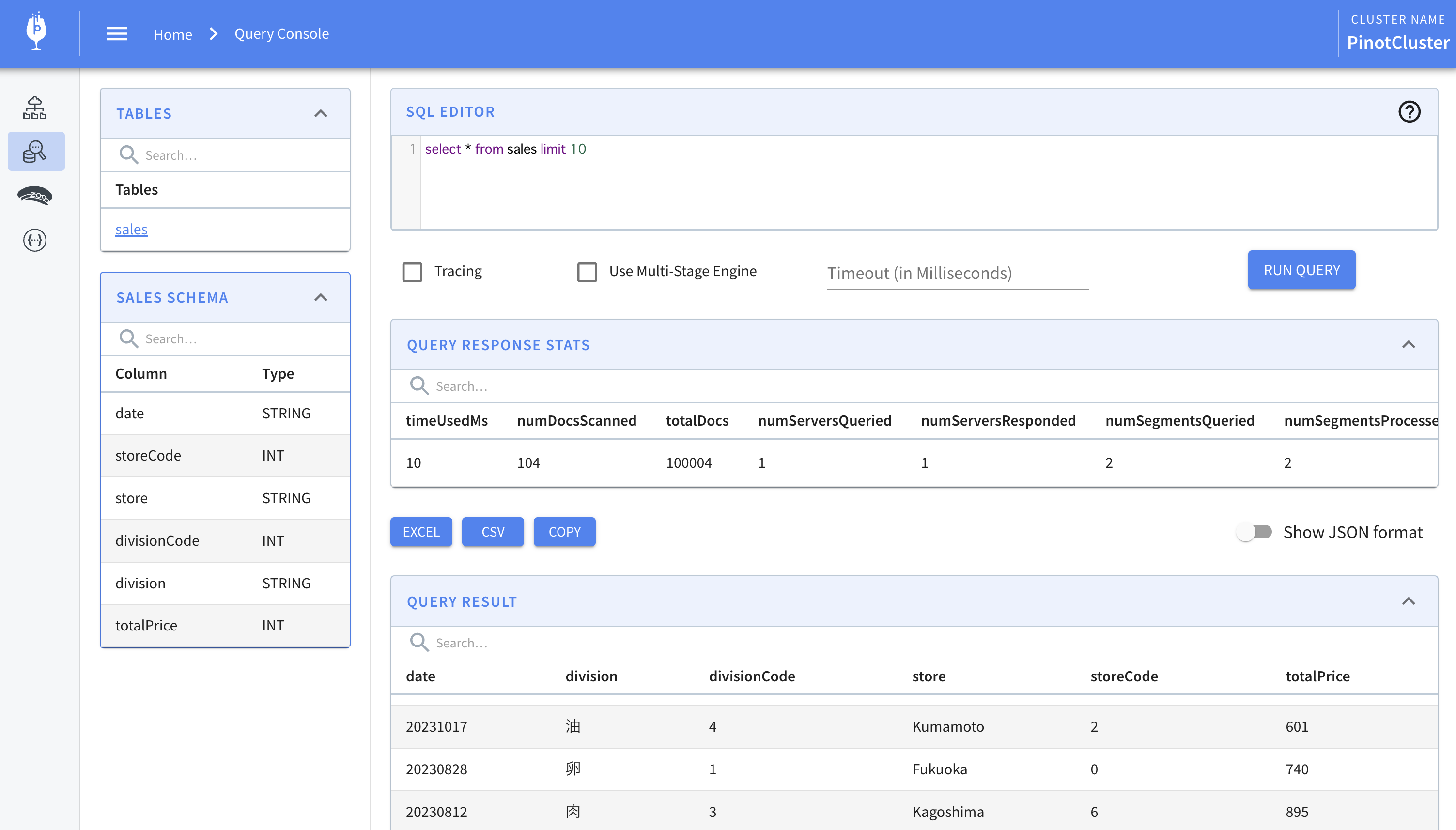The height and width of the screenshot is (830, 1456).
Task: Open the Swagger REST API braces icon
Action: point(35,240)
